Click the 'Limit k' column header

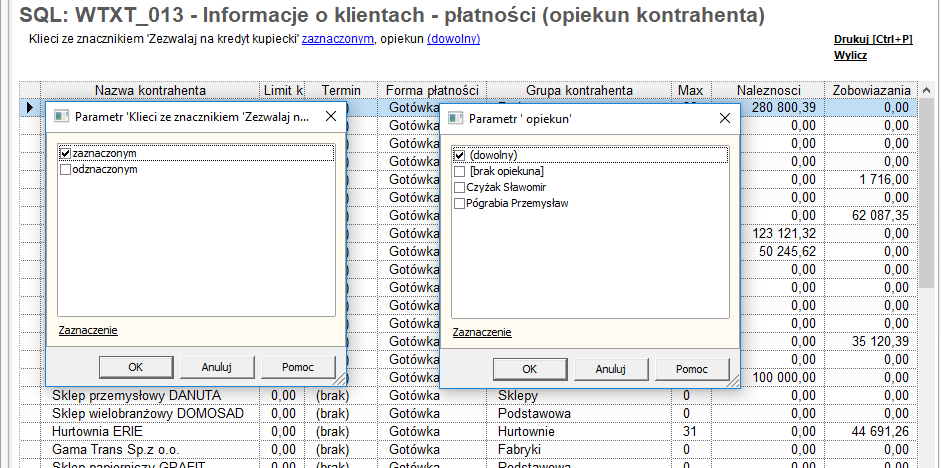click(x=283, y=90)
